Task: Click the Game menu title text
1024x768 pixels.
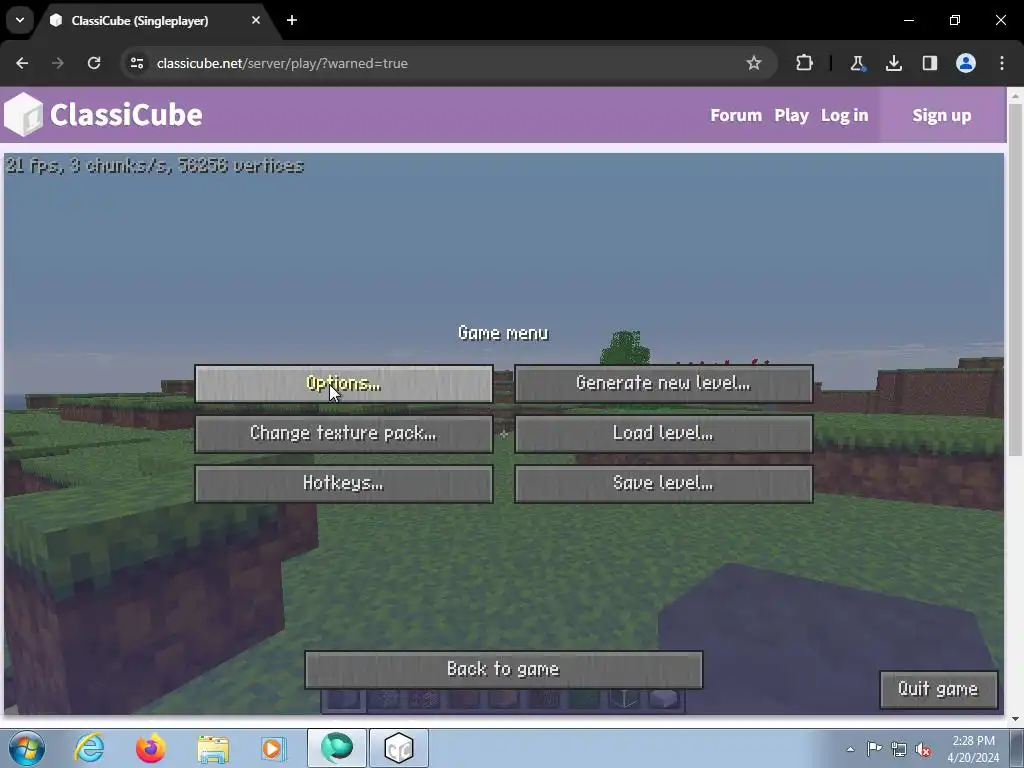Action: point(503,333)
